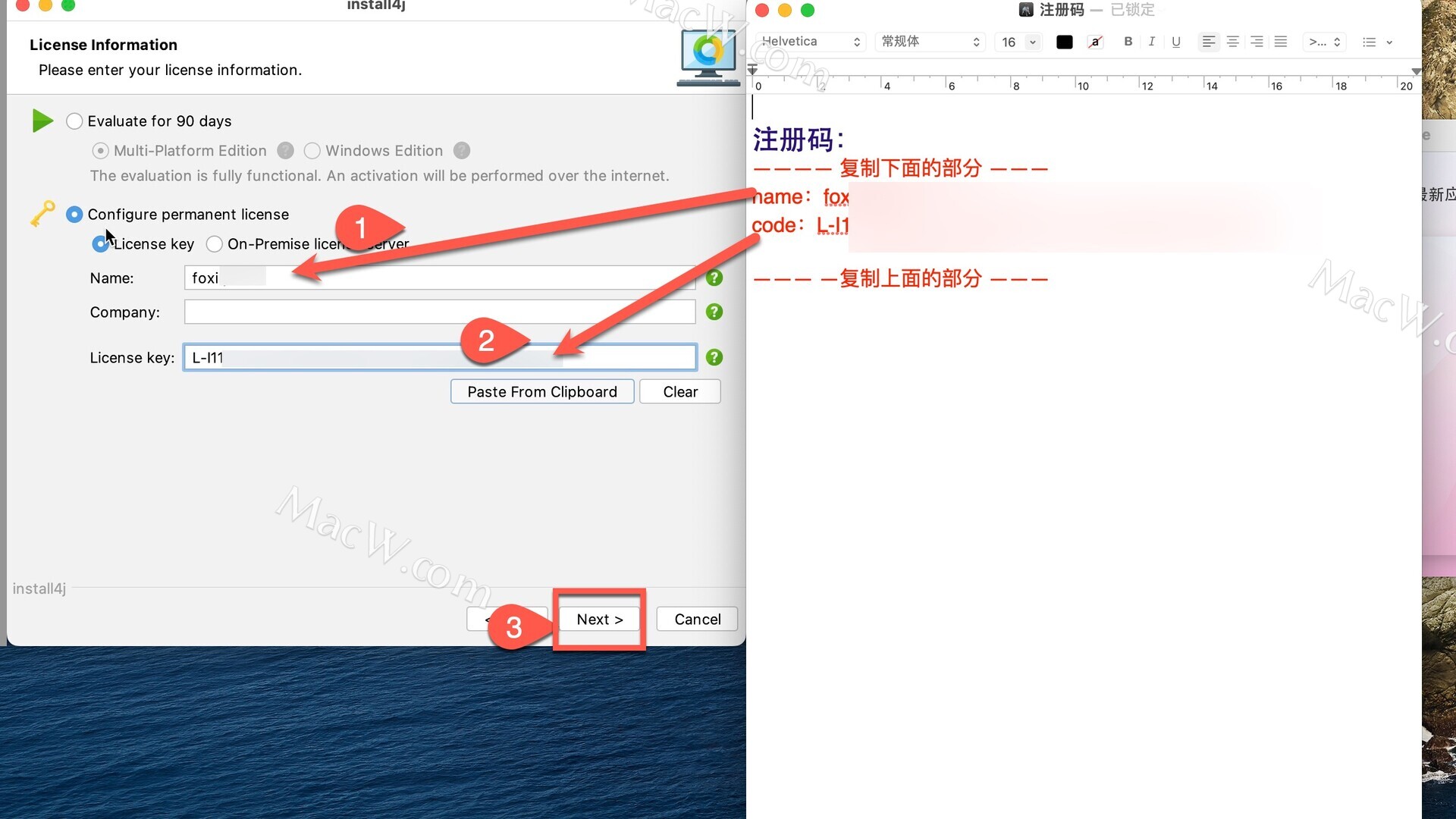Open Helvetica font family dropdown in TextEdit

(810, 42)
